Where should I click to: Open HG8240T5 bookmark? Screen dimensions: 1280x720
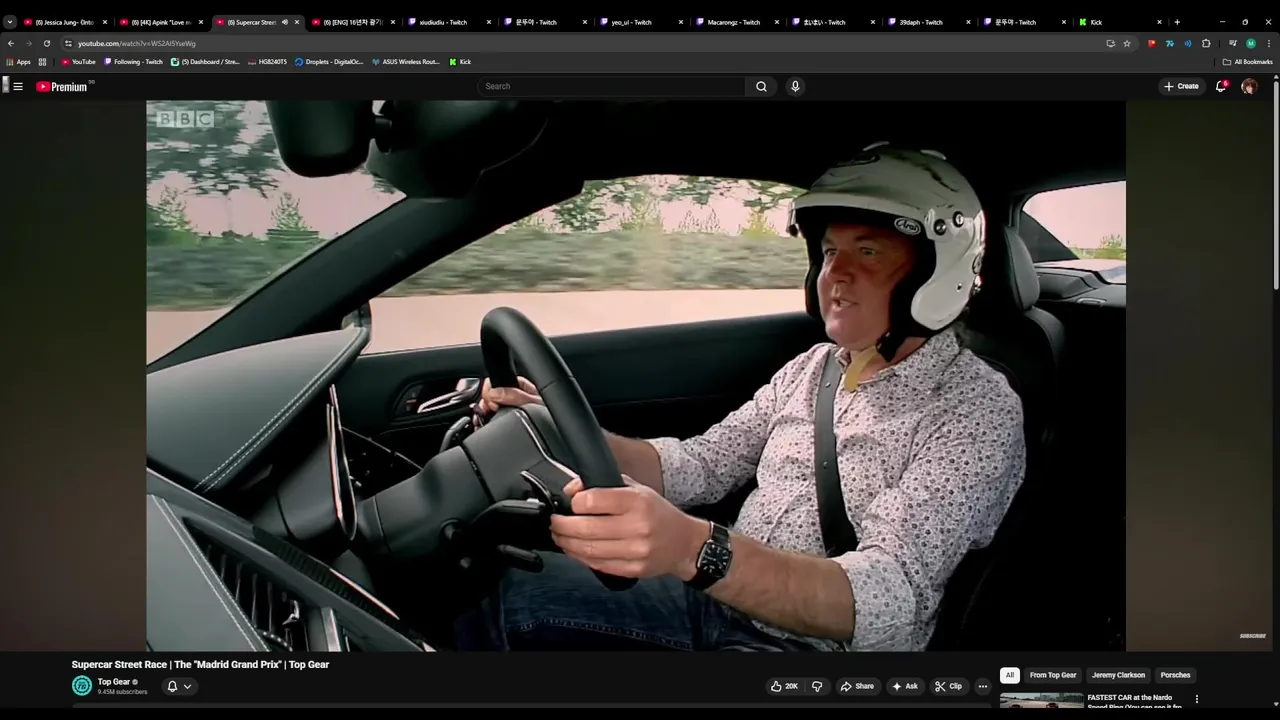tap(268, 62)
